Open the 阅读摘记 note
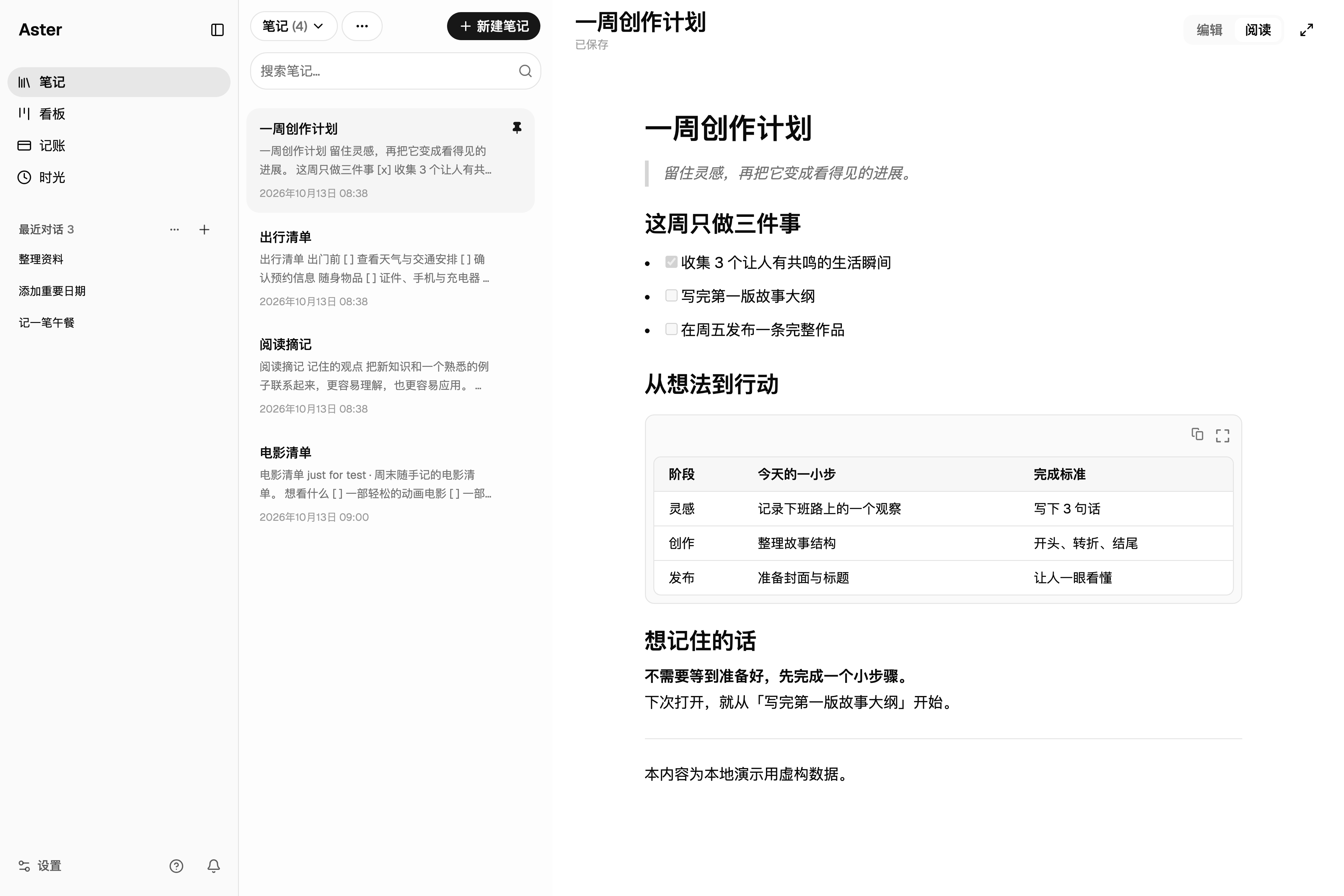The width and height of the screenshot is (1344, 896). coord(391,376)
